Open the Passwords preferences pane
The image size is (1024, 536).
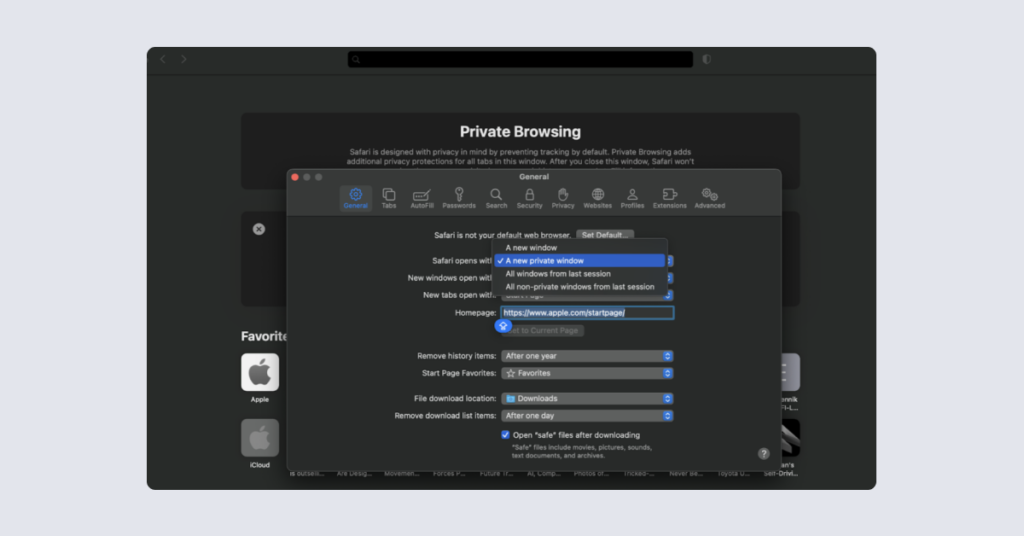click(x=459, y=198)
